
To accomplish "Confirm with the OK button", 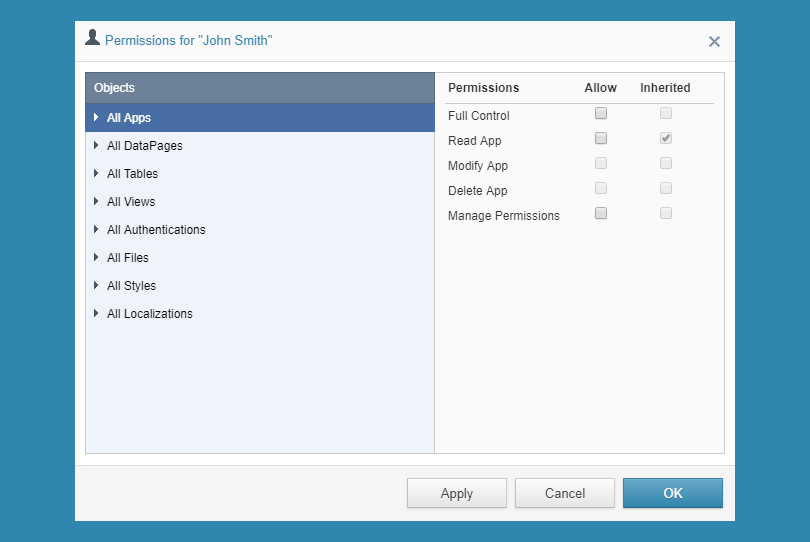I will 673,493.
